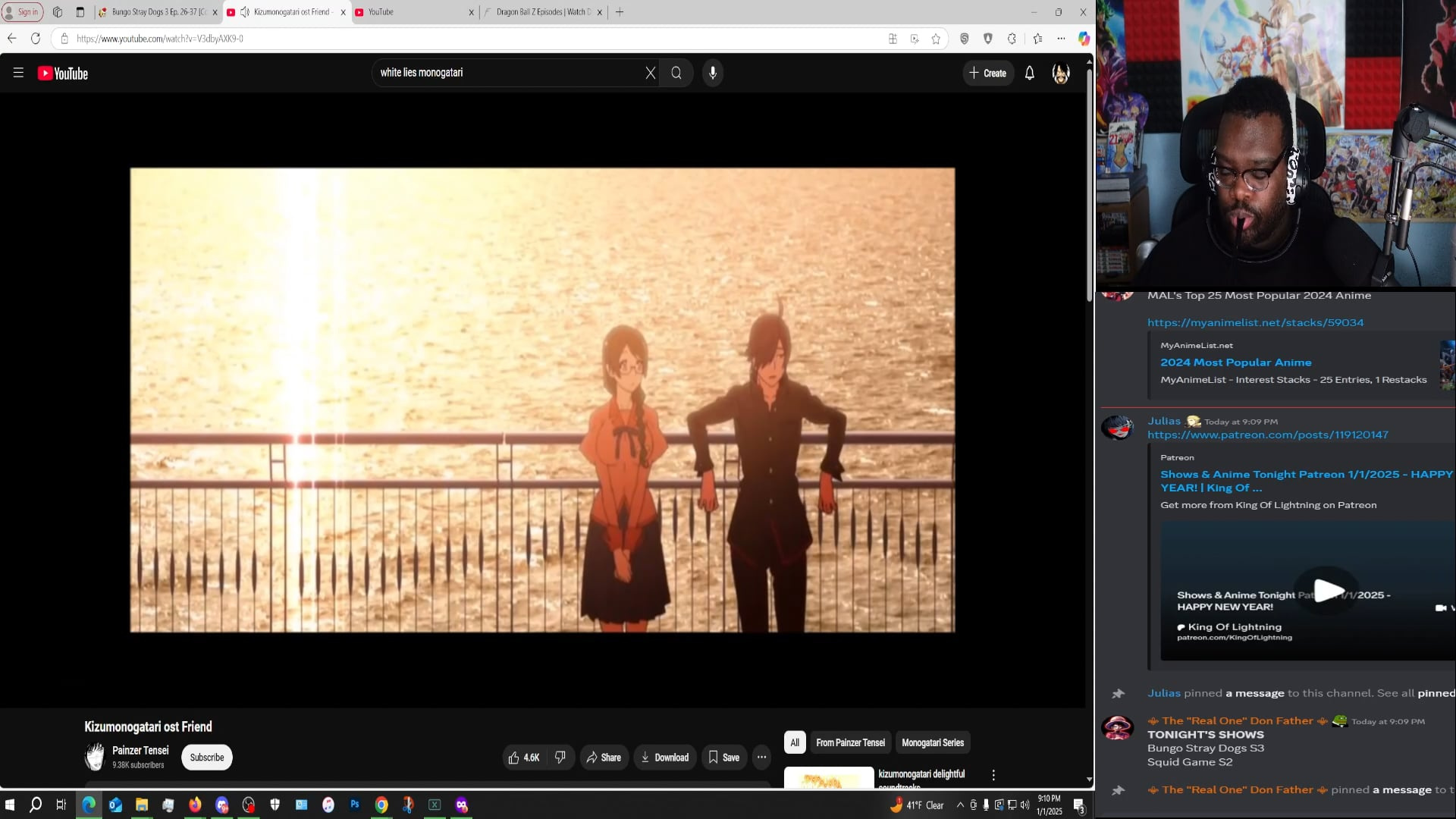Image resolution: width=1456 pixels, height=819 pixels.
Task: Download the video
Action: point(665,758)
